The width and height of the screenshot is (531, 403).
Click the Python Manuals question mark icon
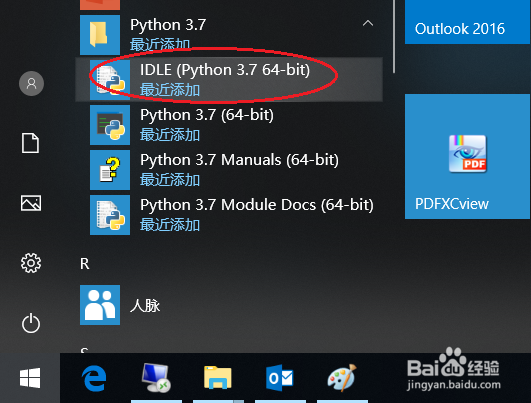click(x=110, y=170)
